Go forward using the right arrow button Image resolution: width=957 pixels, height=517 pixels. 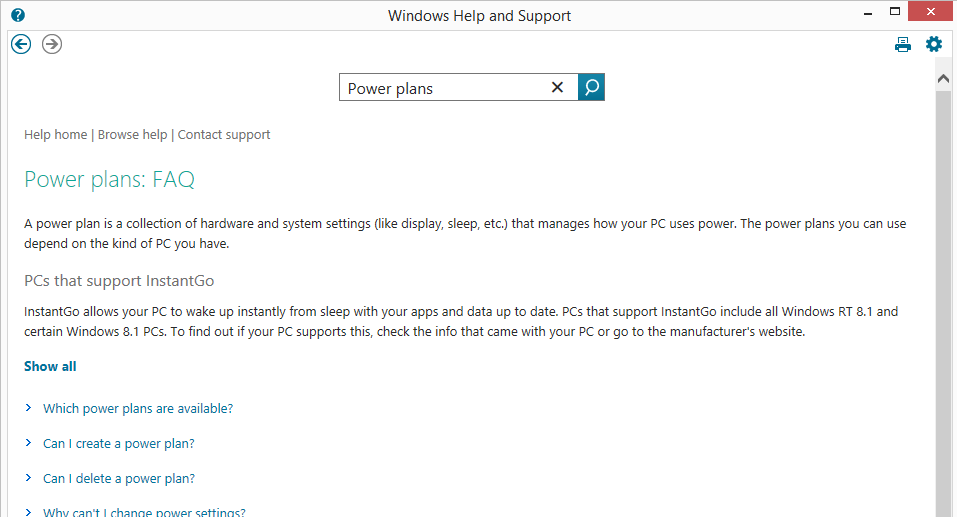coord(52,44)
